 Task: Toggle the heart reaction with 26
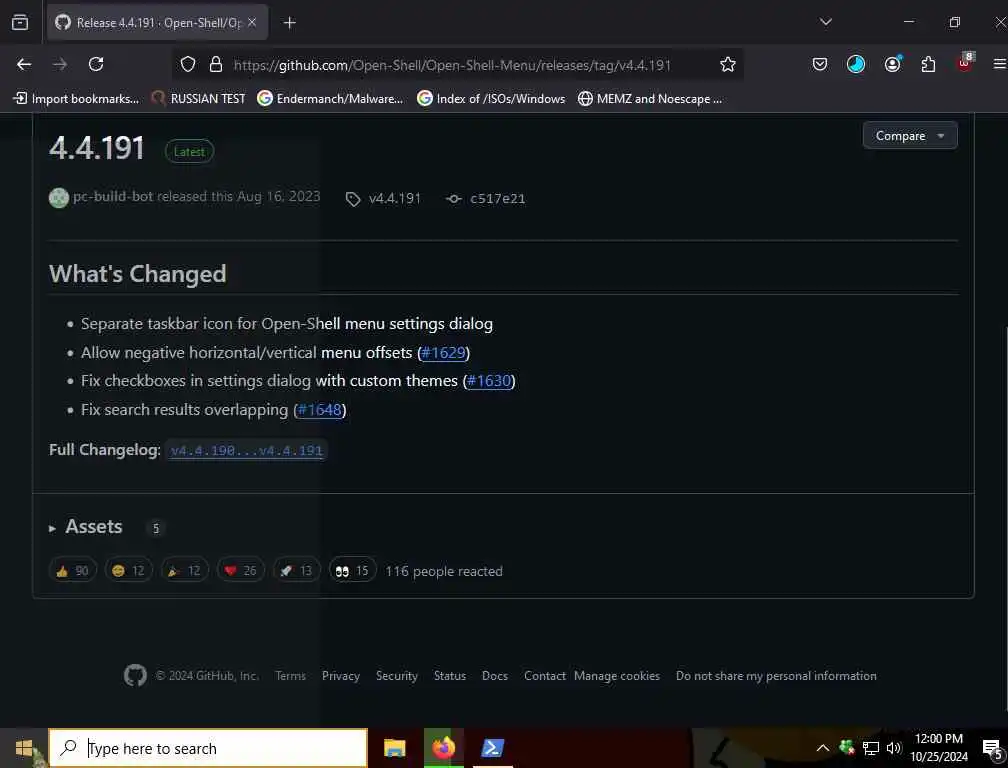[x=240, y=571]
